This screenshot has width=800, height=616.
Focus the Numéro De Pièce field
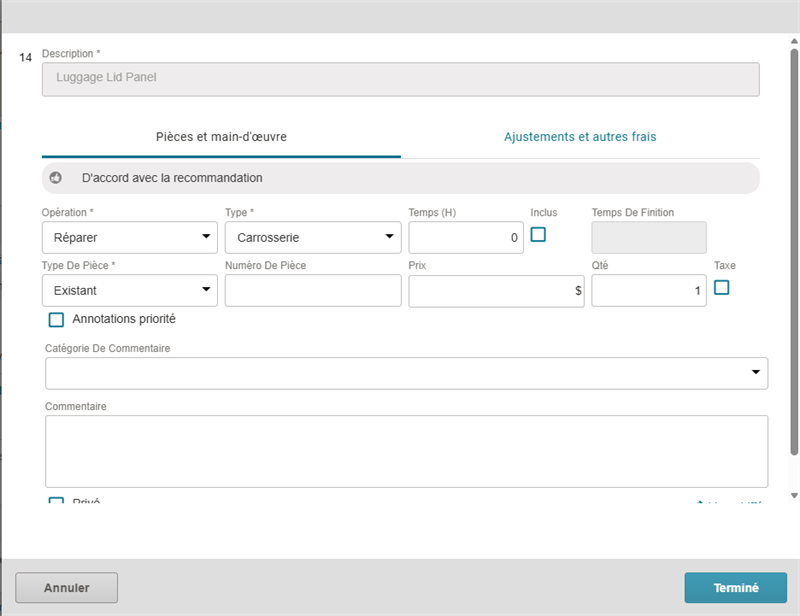tap(313, 290)
